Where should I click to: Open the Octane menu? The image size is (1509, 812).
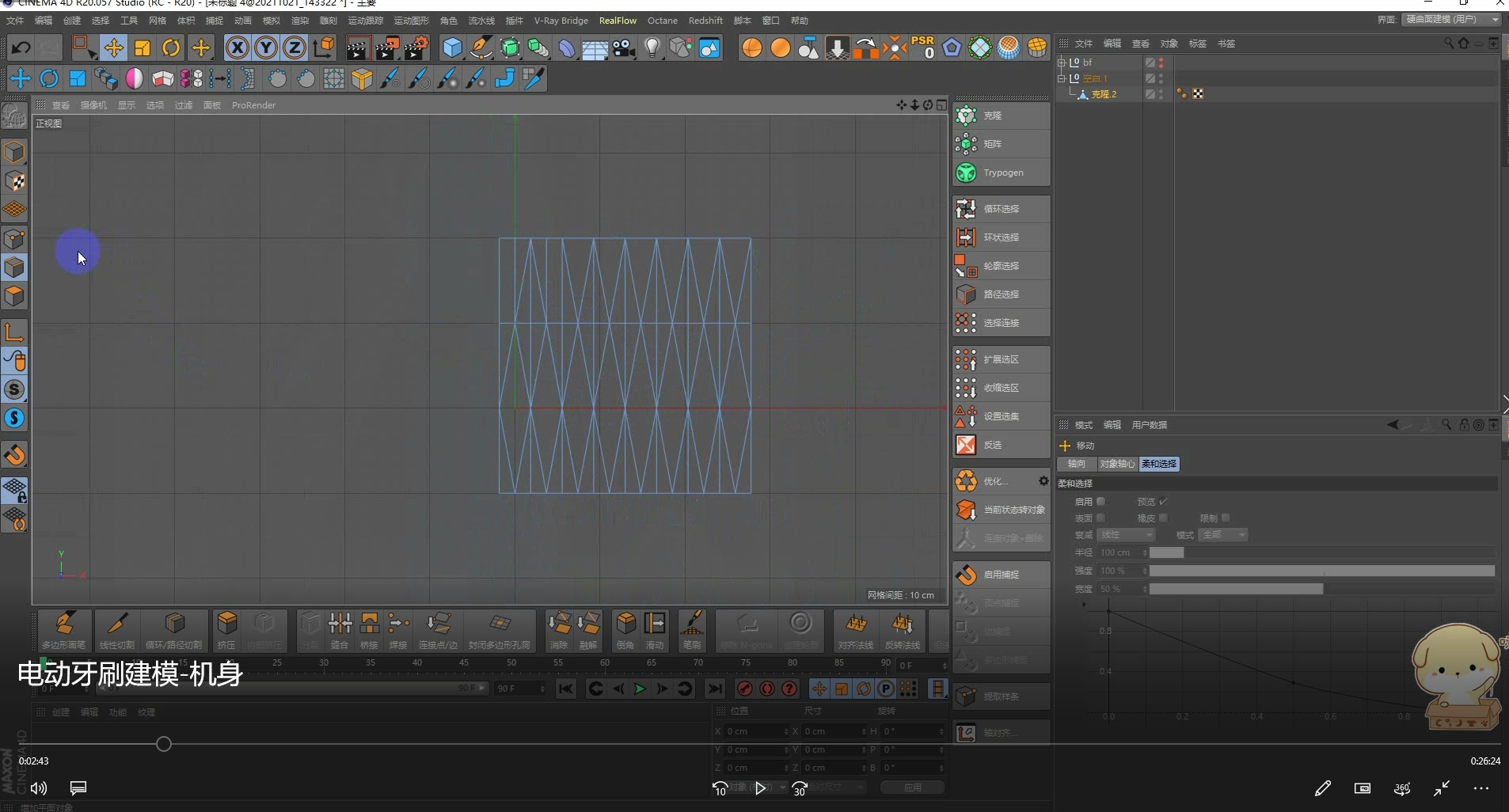coord(663,21)
